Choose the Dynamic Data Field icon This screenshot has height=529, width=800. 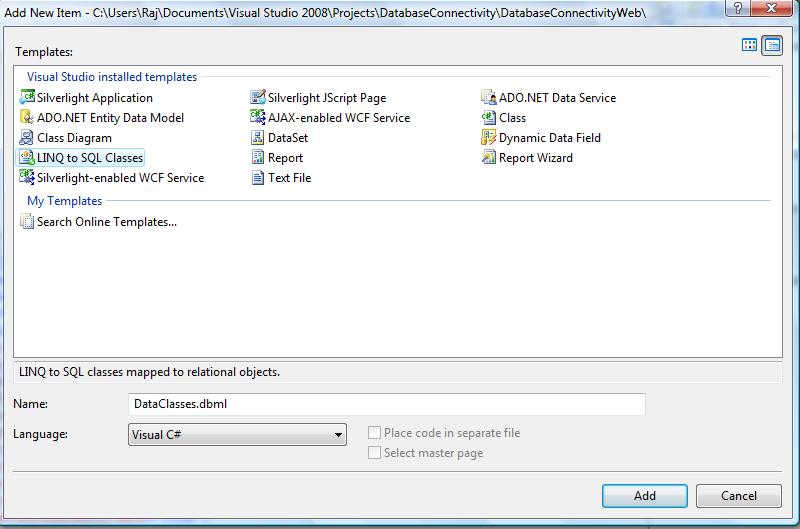point(489,137)
